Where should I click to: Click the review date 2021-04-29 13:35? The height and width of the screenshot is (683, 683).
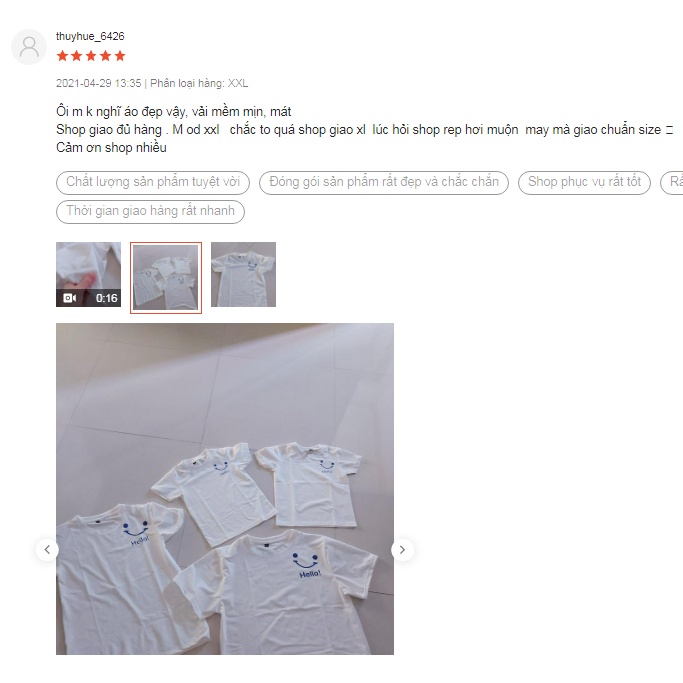[98, 83]
